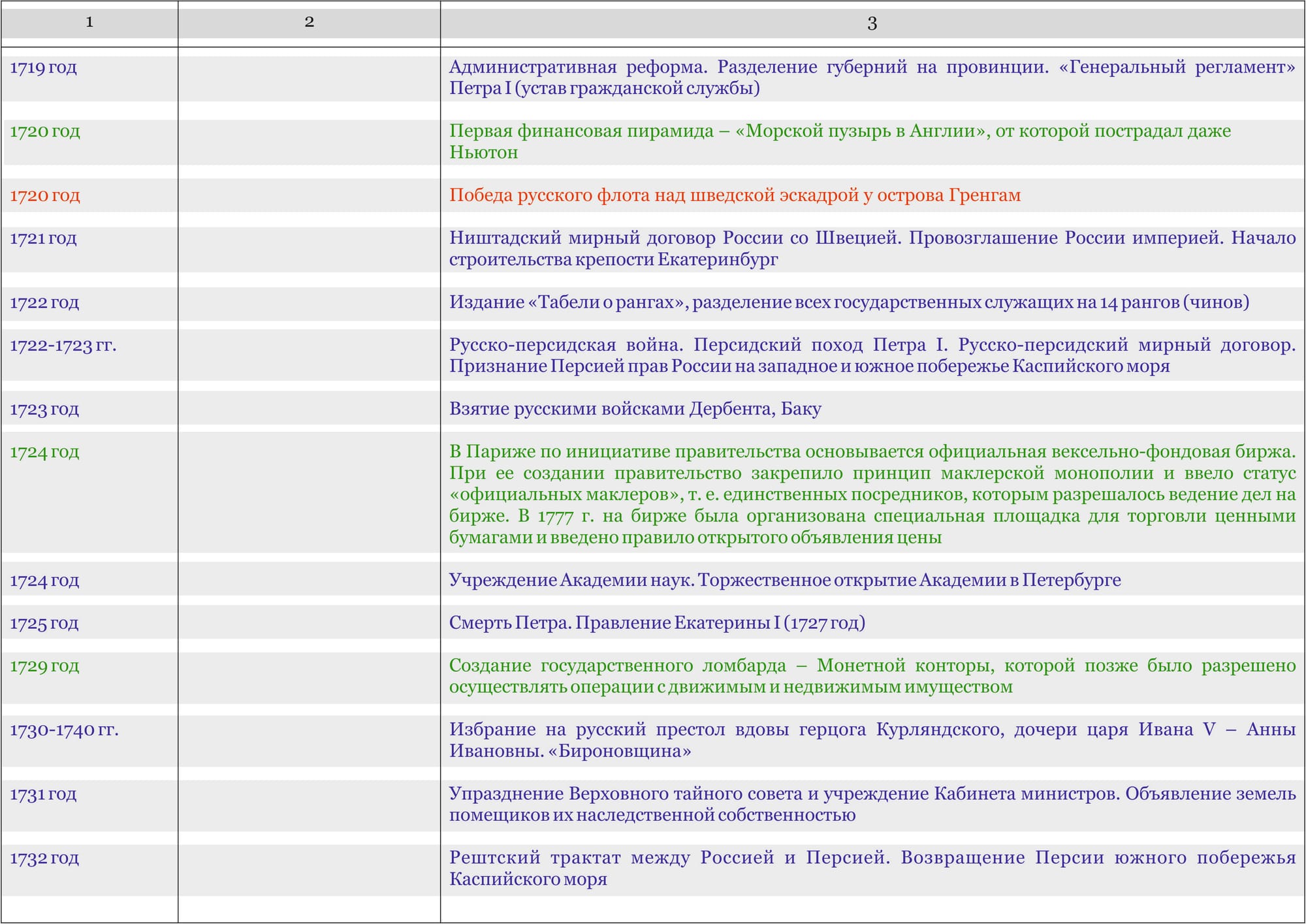This screenshot has height=924, width=1306.
Task: Select green date "1720 год" in Морской пузырь row
Action: [x=45, y=131]
